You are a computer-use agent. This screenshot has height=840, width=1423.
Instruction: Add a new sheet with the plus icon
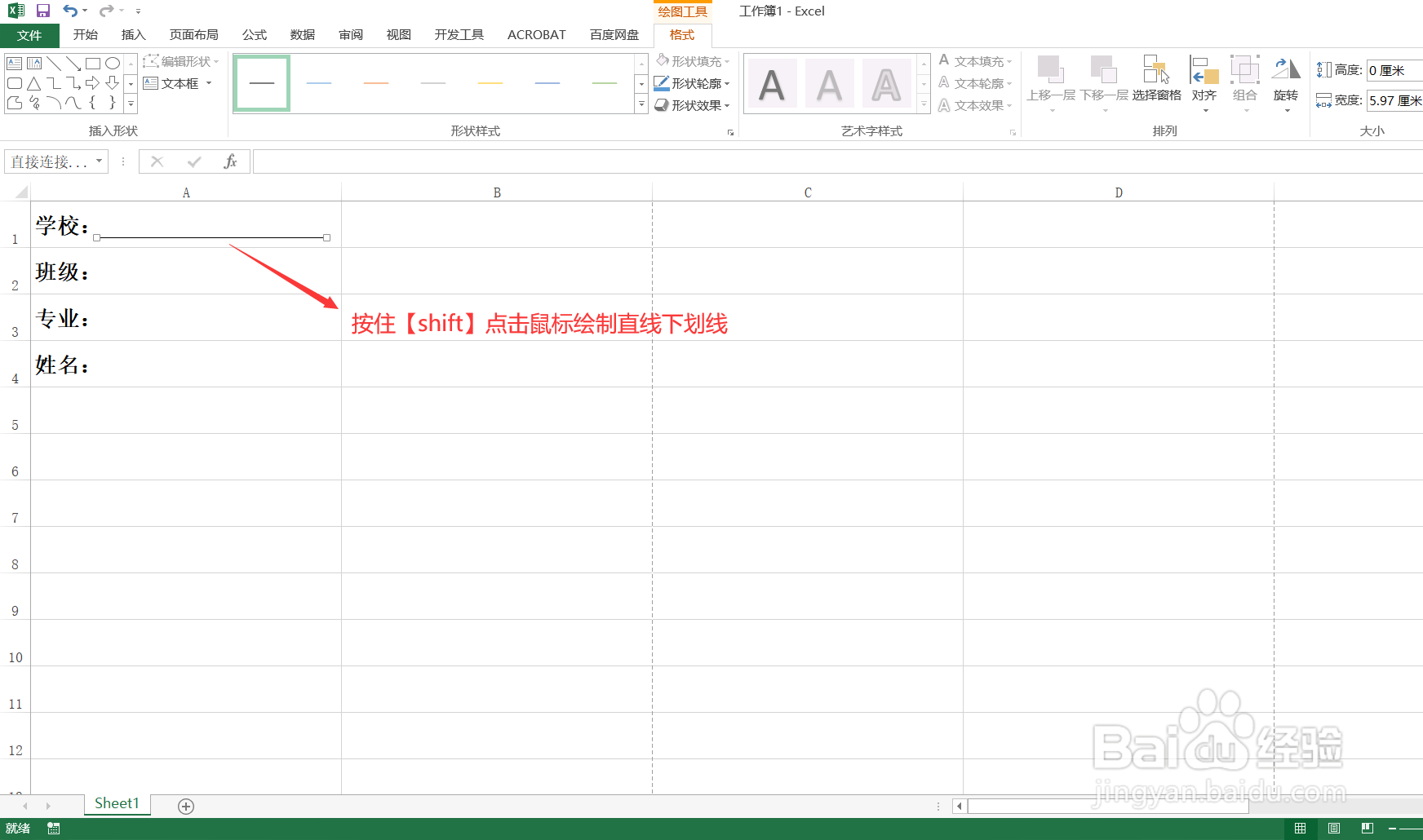coord(186,806)
